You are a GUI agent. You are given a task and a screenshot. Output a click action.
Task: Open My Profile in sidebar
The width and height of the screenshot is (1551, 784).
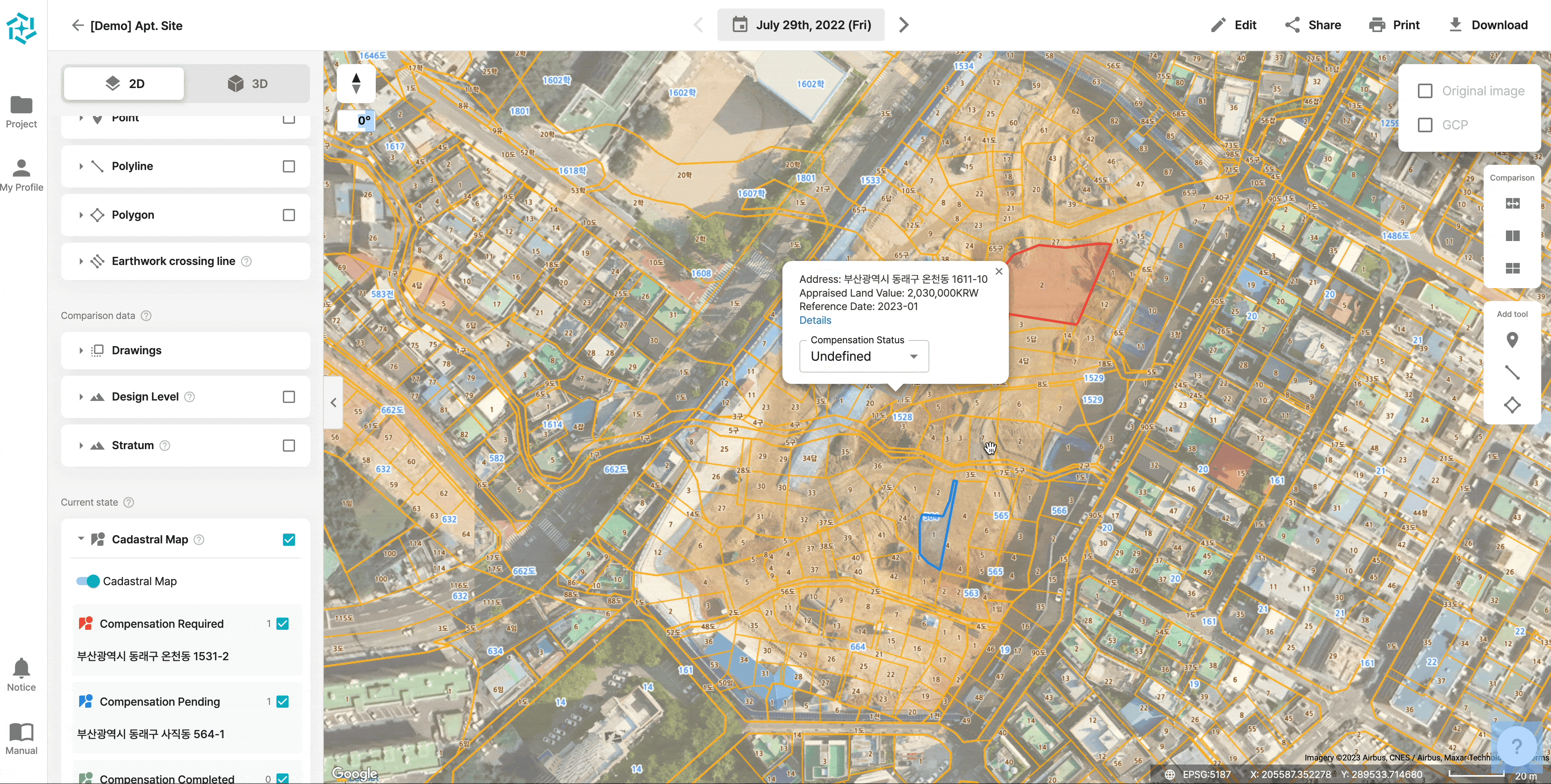coord(22,175)
